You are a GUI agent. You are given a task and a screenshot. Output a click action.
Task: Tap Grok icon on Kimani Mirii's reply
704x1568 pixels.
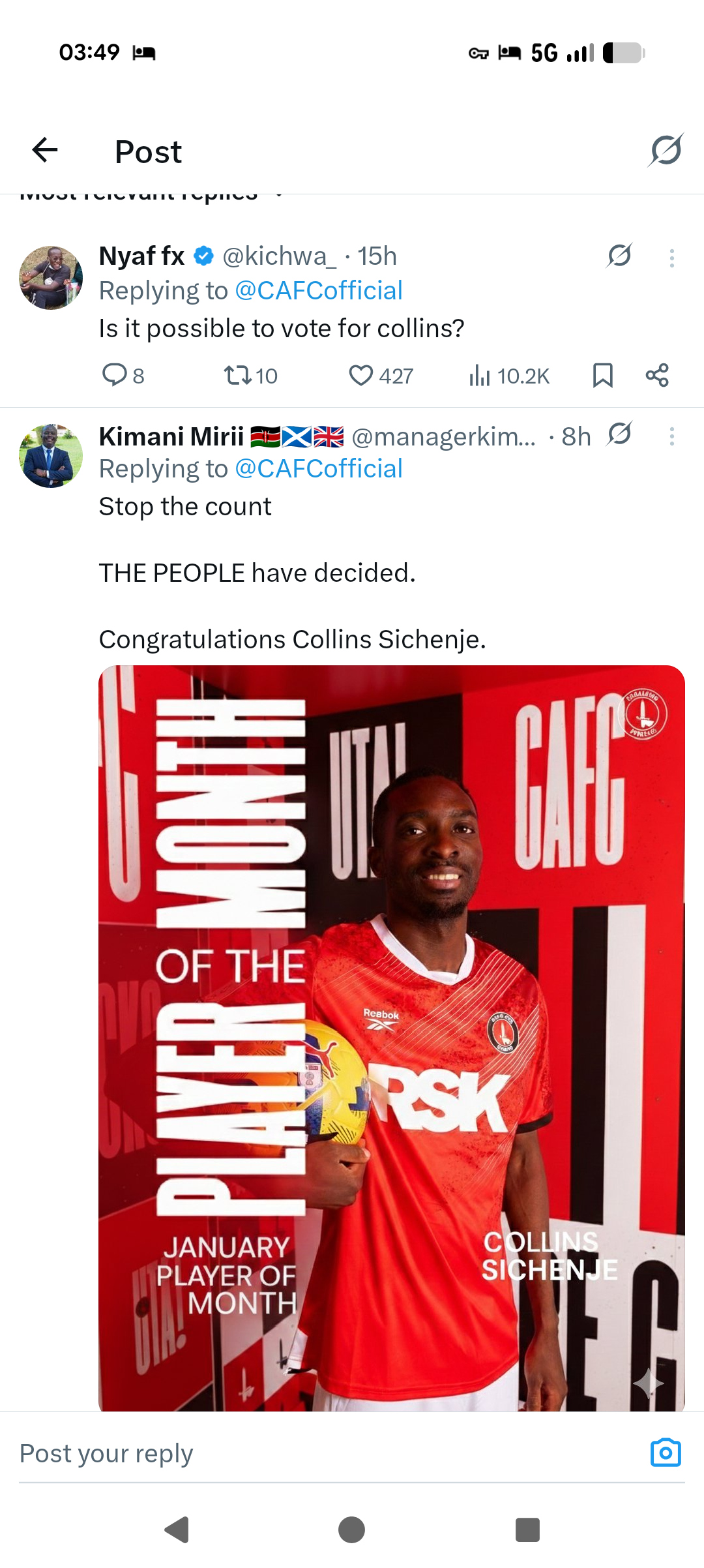tap(619, 433)
